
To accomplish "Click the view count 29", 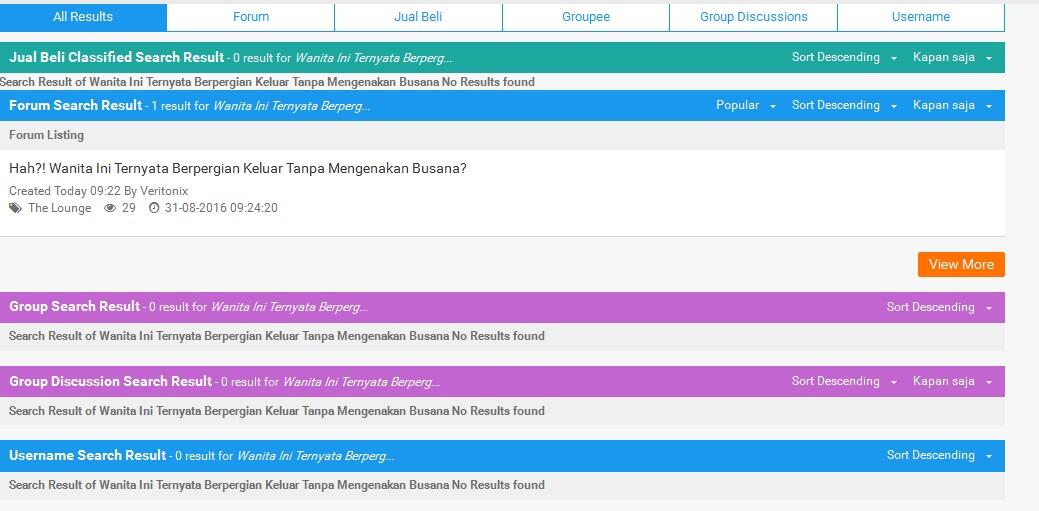I will point(129,208).
